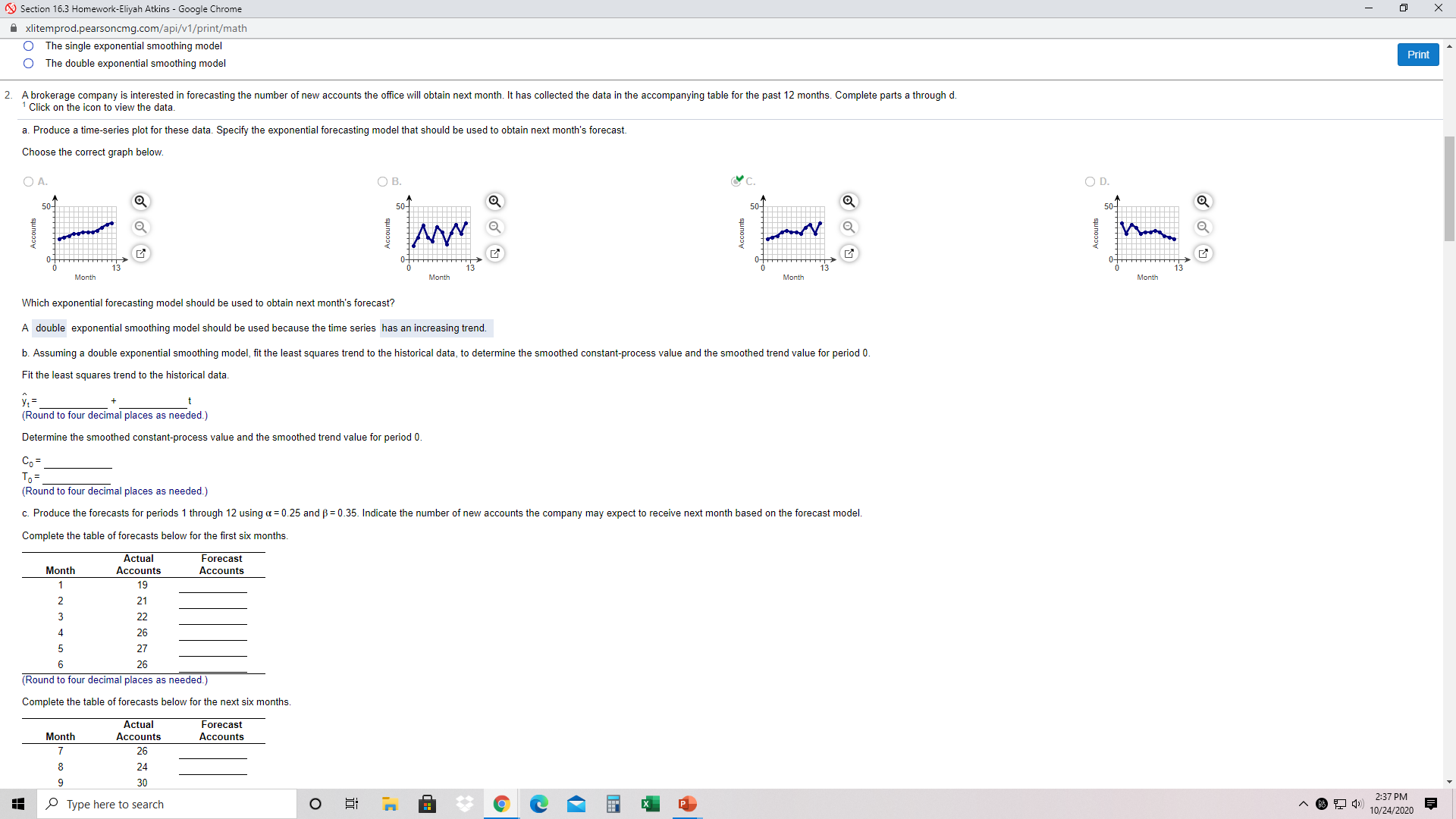Image resolution: width=1456 pixels, height=819 pixels.
Task: Click the zoom-in magnifier on graph A
Action: [x=140, y=202]
